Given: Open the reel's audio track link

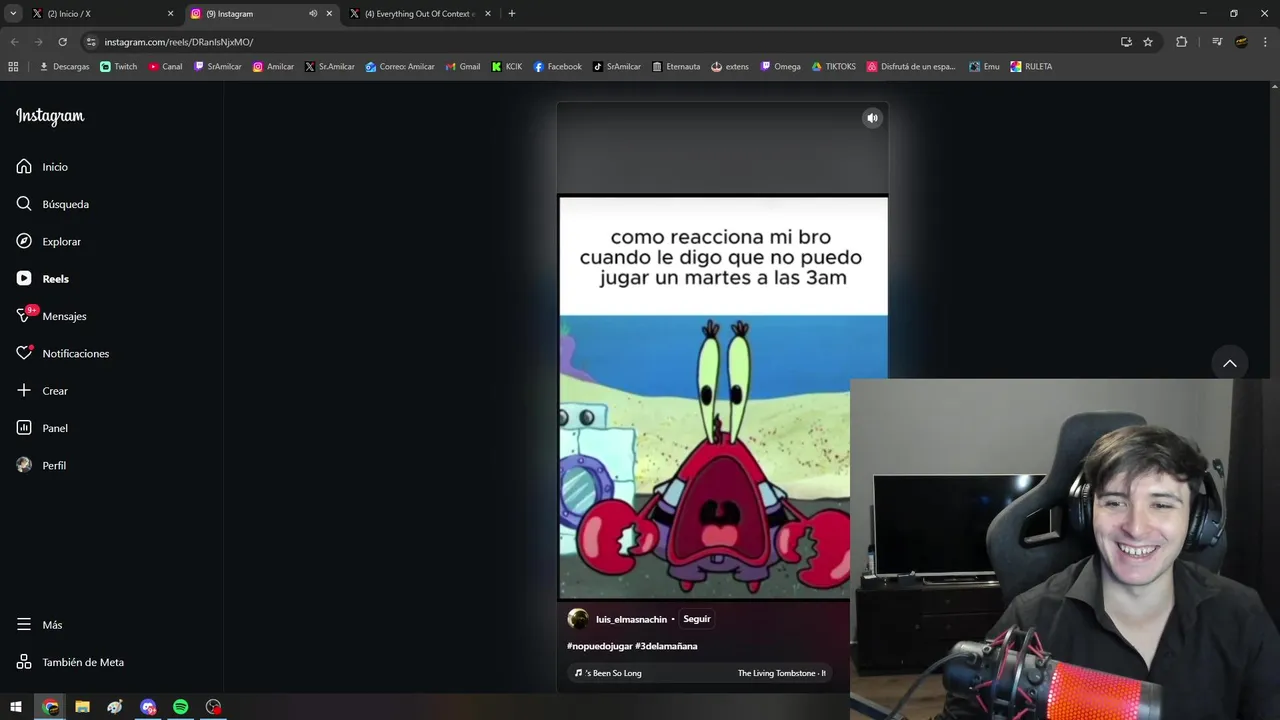Looking at the screenshot, I should pos(700,673).
